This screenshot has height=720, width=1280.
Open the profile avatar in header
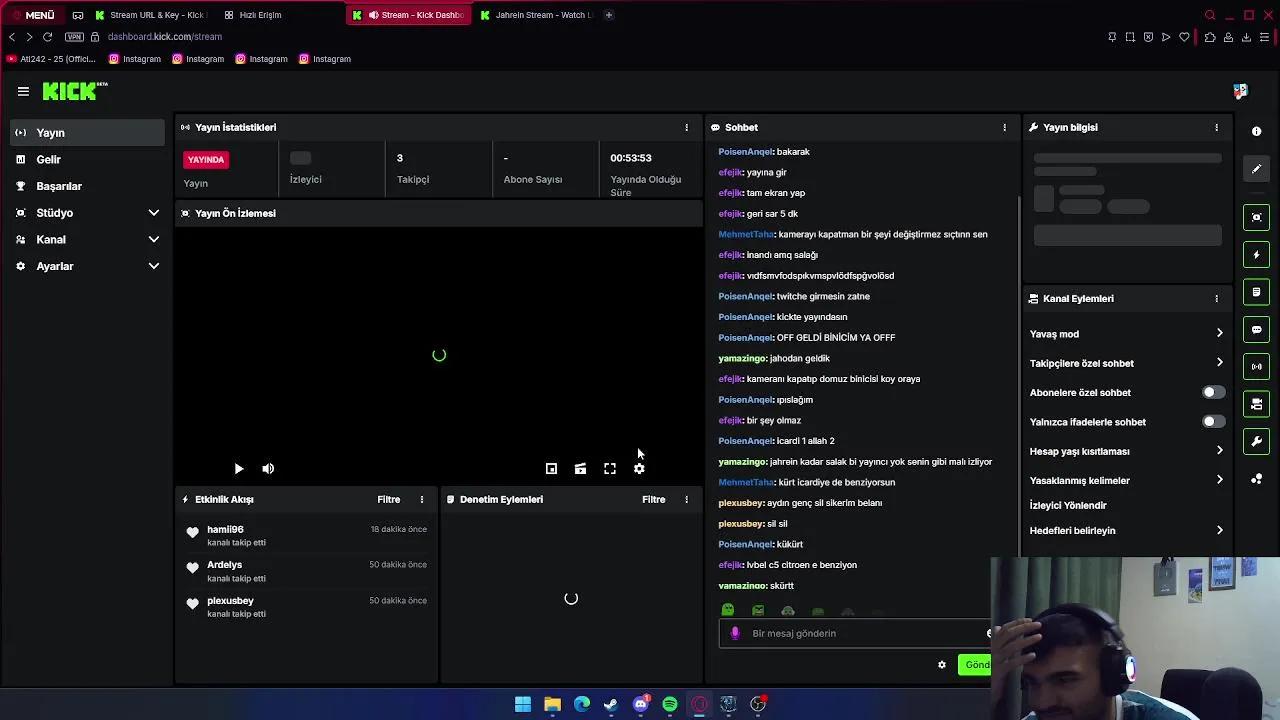(1241, 91)
